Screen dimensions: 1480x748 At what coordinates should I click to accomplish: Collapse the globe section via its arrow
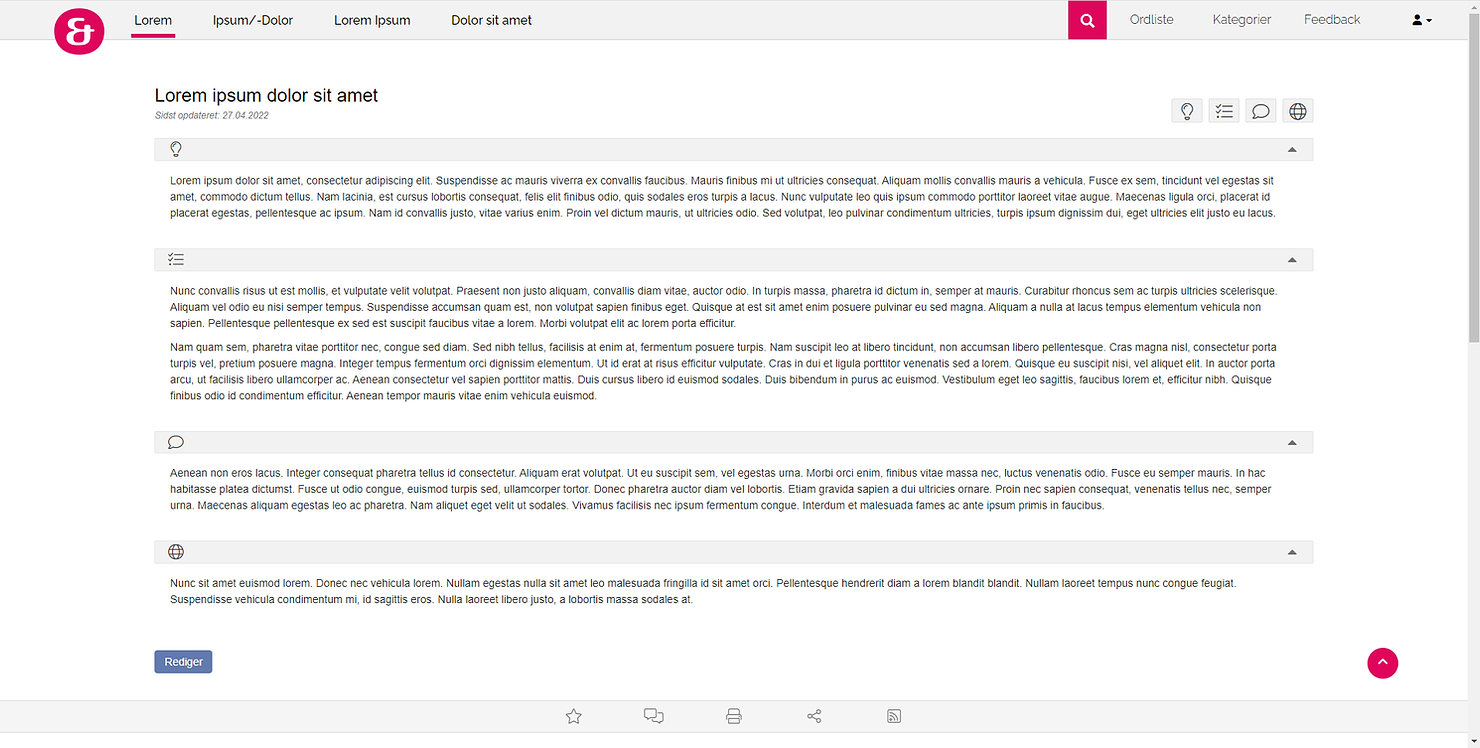[x=1291, y=551]
